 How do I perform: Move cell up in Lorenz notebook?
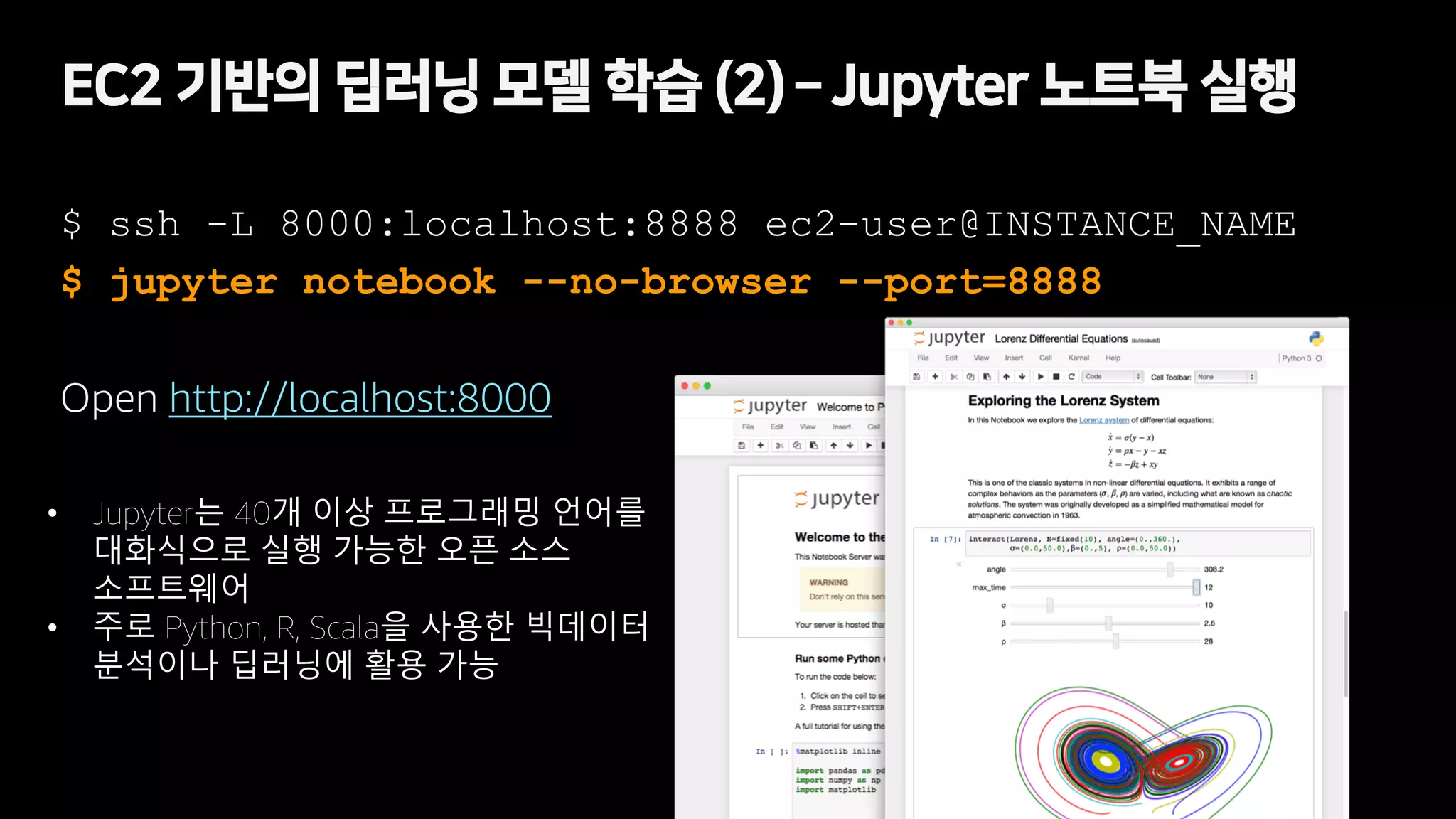pos(1006,377)
